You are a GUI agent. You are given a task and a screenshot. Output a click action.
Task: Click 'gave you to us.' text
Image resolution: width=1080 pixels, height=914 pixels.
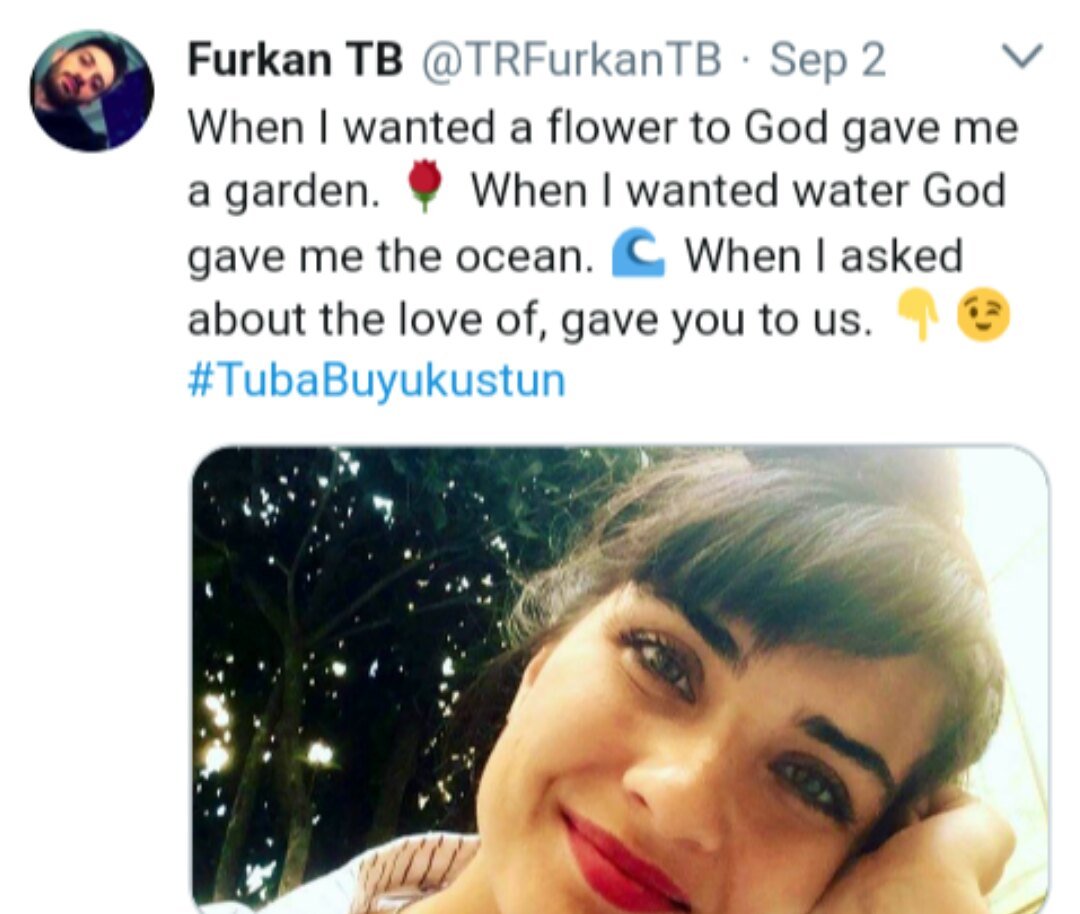tap(716, 321)
